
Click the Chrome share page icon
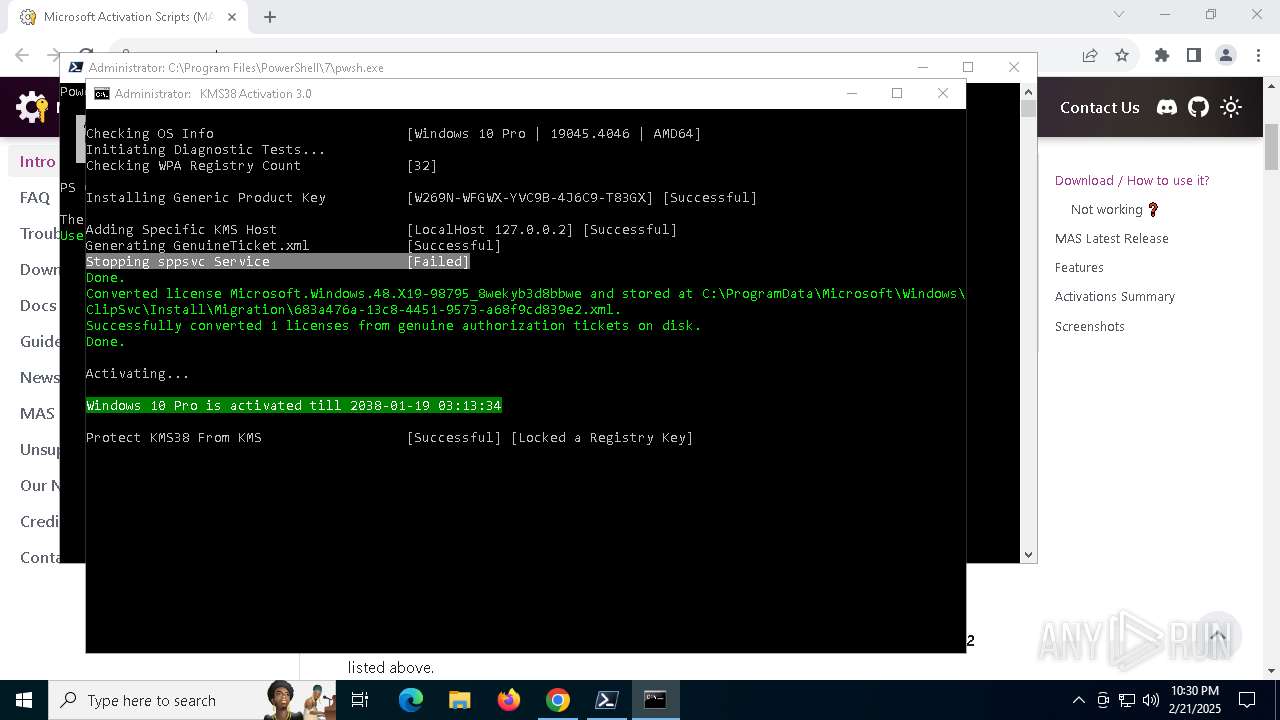tap(1090, 55)
